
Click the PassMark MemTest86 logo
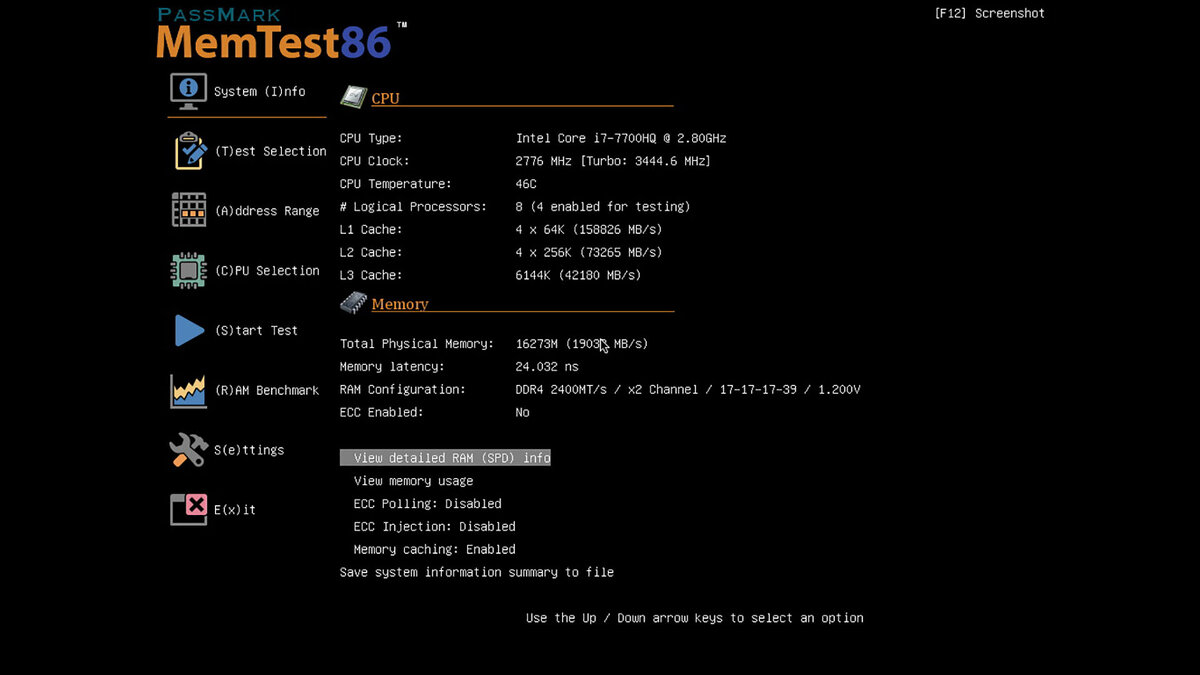[x=281, y=33]
